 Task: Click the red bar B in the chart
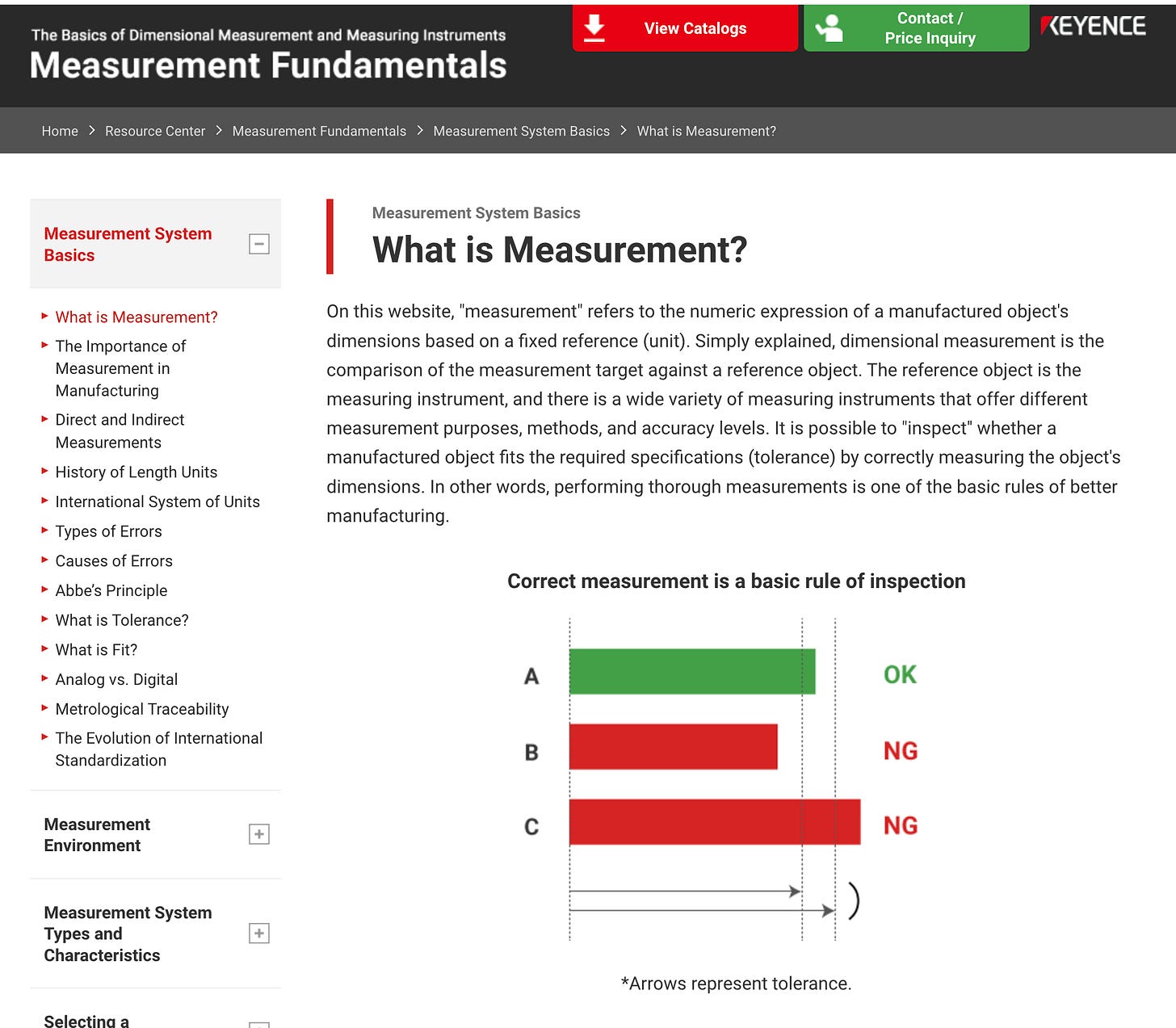(x=674, y=746)
